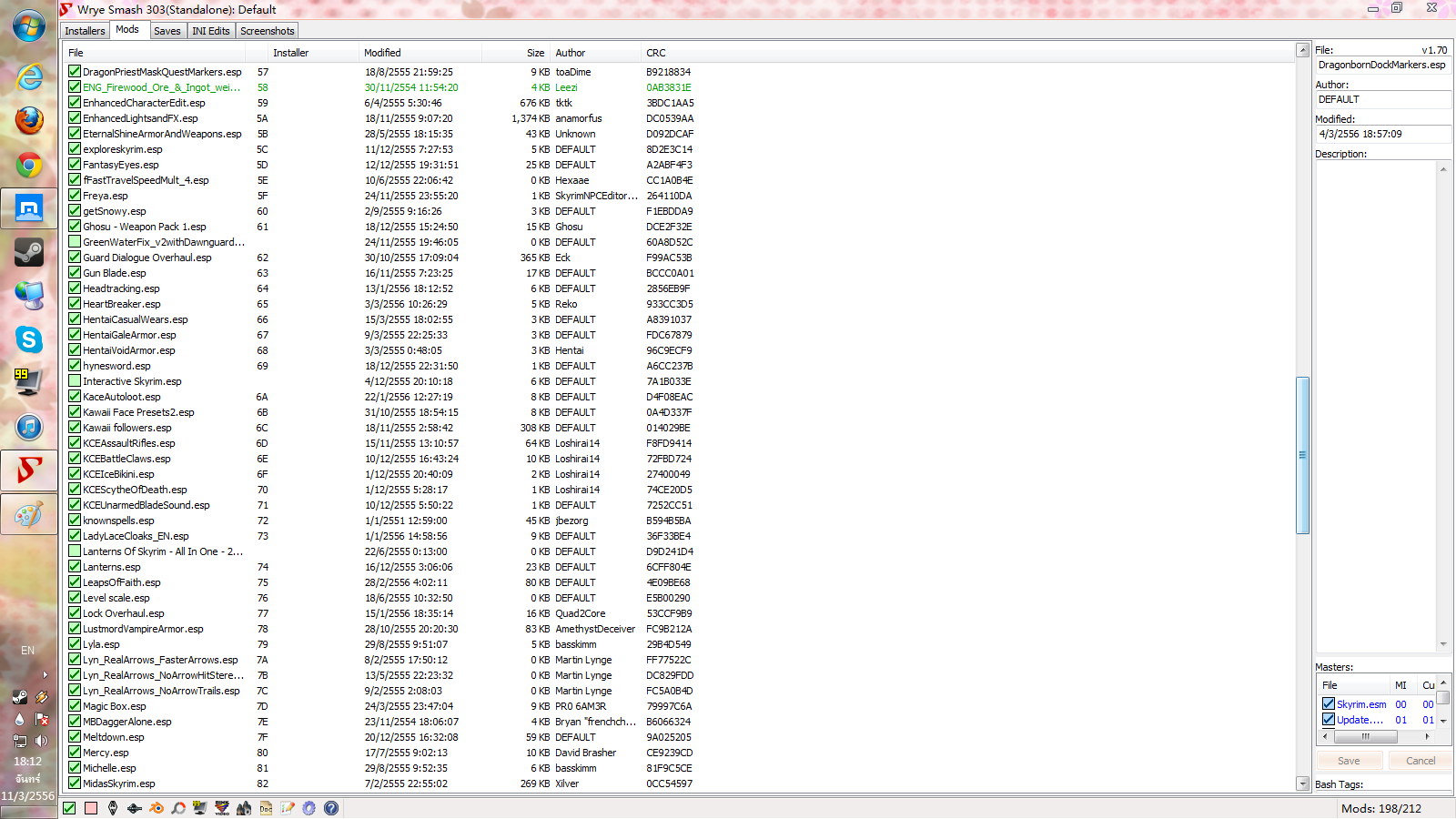This screenshot has width=1456, height=819.
Task: Switch to the Installers tab
Action: click(85, 31)
